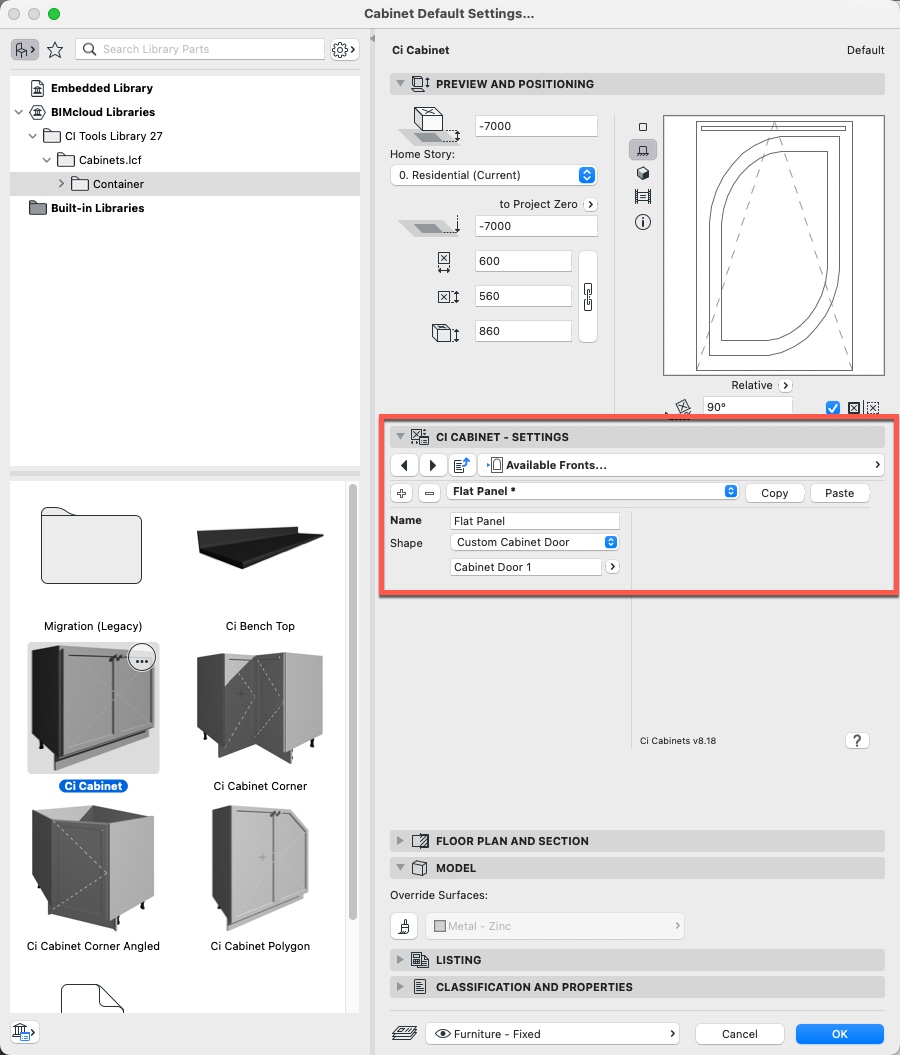Click the Paste button
Viewport: 900px width, 1055px height.
tap(839, 493)
